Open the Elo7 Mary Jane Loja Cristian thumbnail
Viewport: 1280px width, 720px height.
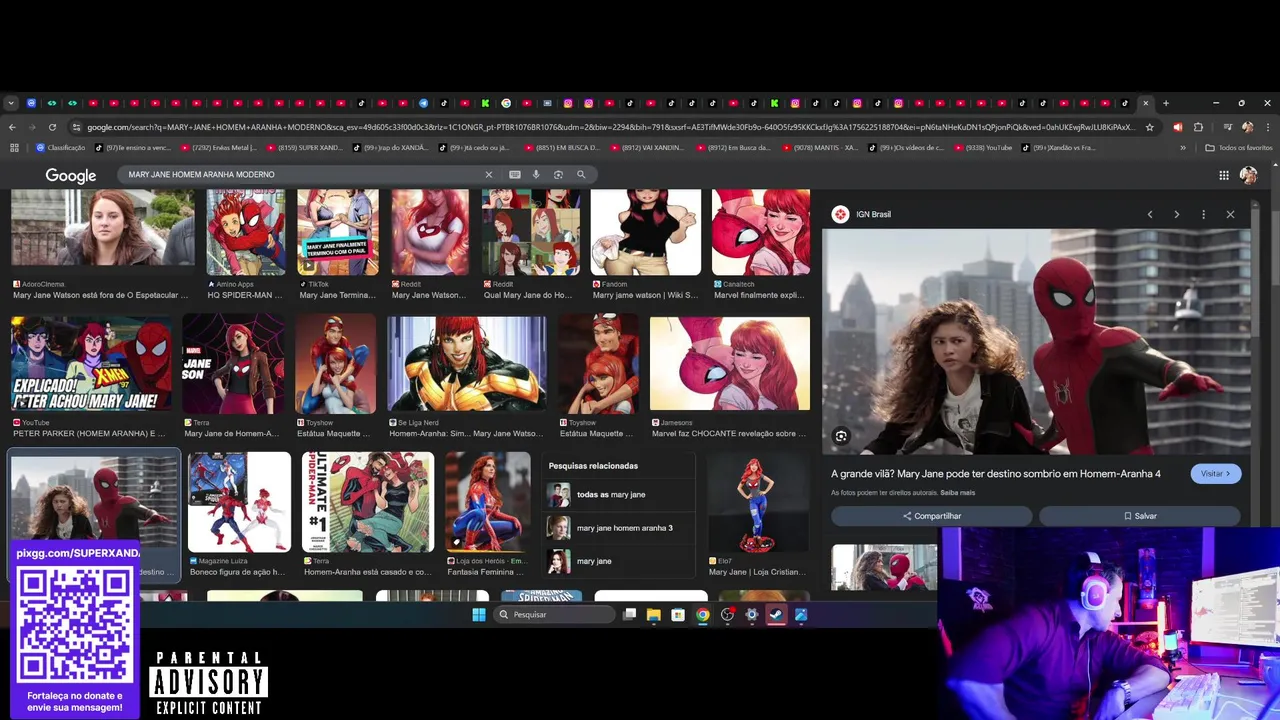point(758,502)
